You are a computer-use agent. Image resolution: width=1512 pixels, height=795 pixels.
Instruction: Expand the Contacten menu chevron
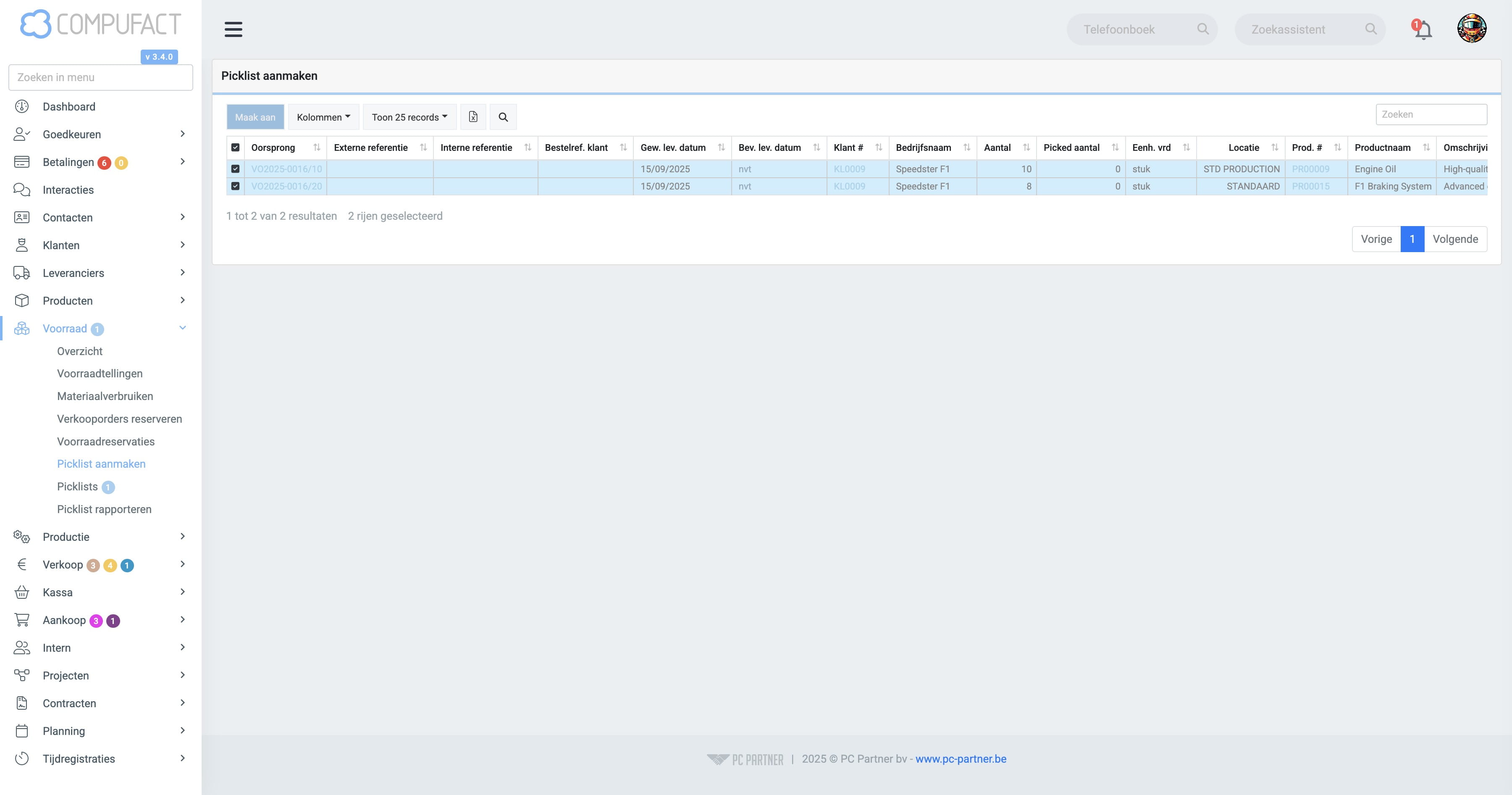point(183,217)
